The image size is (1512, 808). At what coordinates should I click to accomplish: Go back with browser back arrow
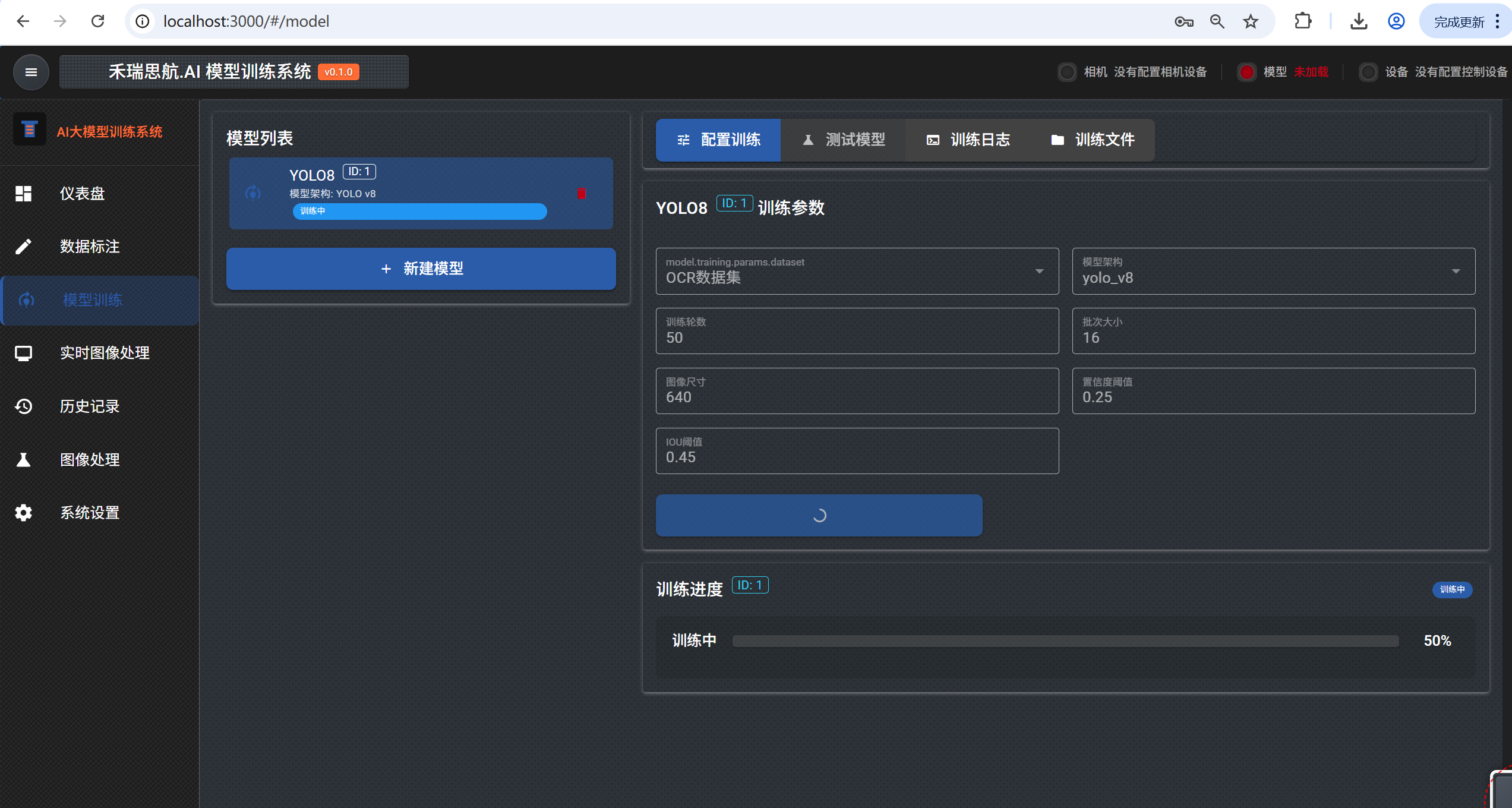23,21
